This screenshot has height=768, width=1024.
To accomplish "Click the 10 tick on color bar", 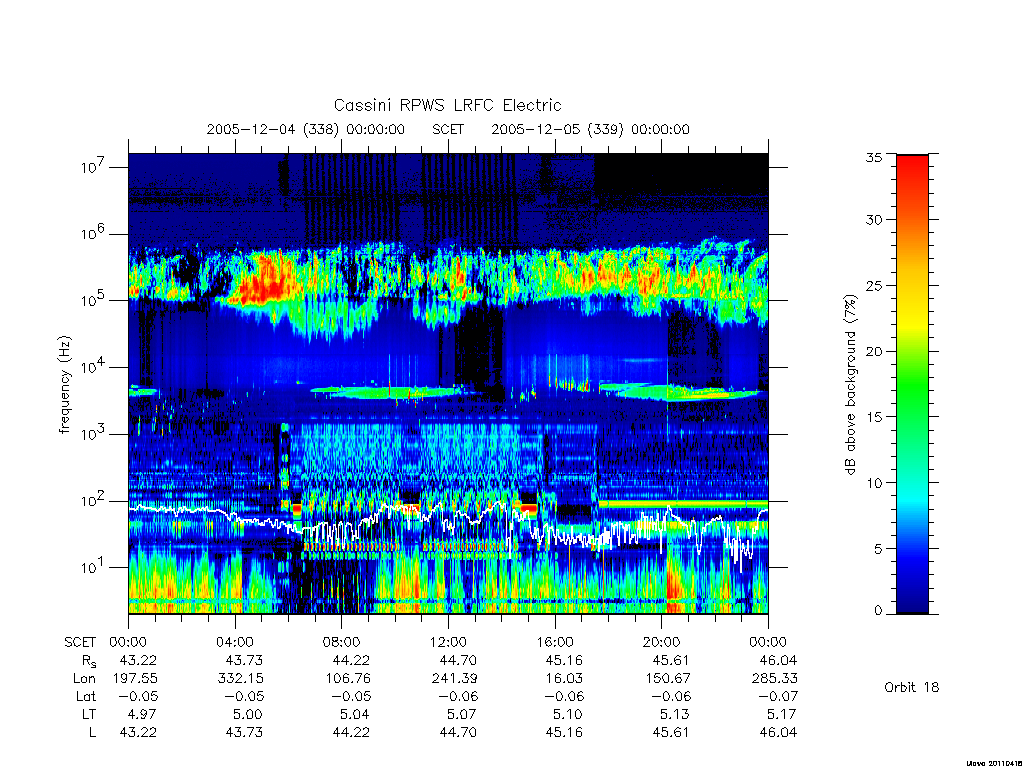I will (874, 483).
